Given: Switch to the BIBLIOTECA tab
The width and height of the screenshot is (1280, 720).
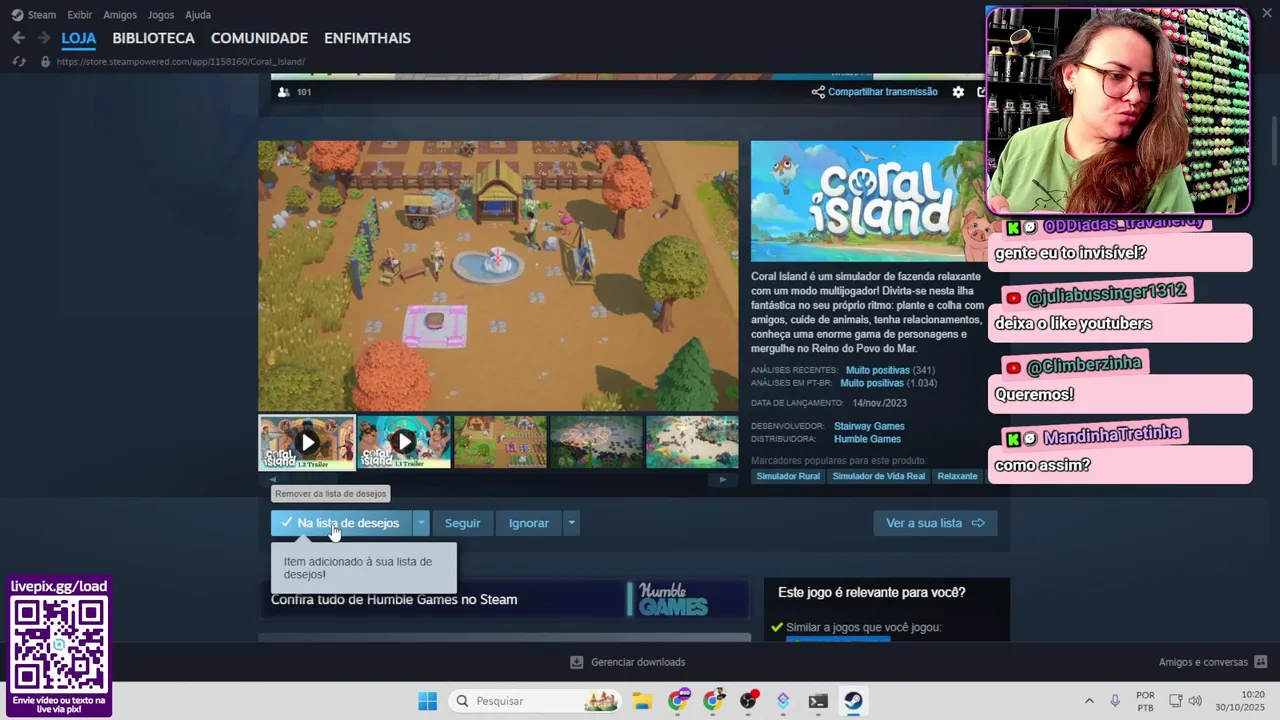Looking at the screenshot, I should pos(153,38).
